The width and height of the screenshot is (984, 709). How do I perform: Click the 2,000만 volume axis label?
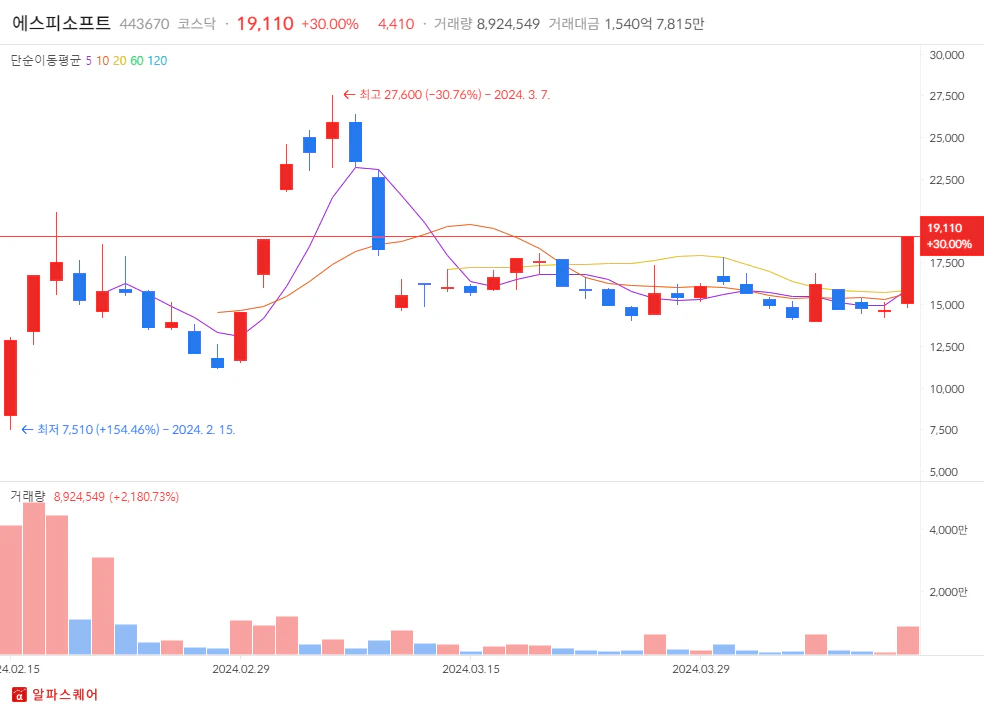tap(948, 592)
